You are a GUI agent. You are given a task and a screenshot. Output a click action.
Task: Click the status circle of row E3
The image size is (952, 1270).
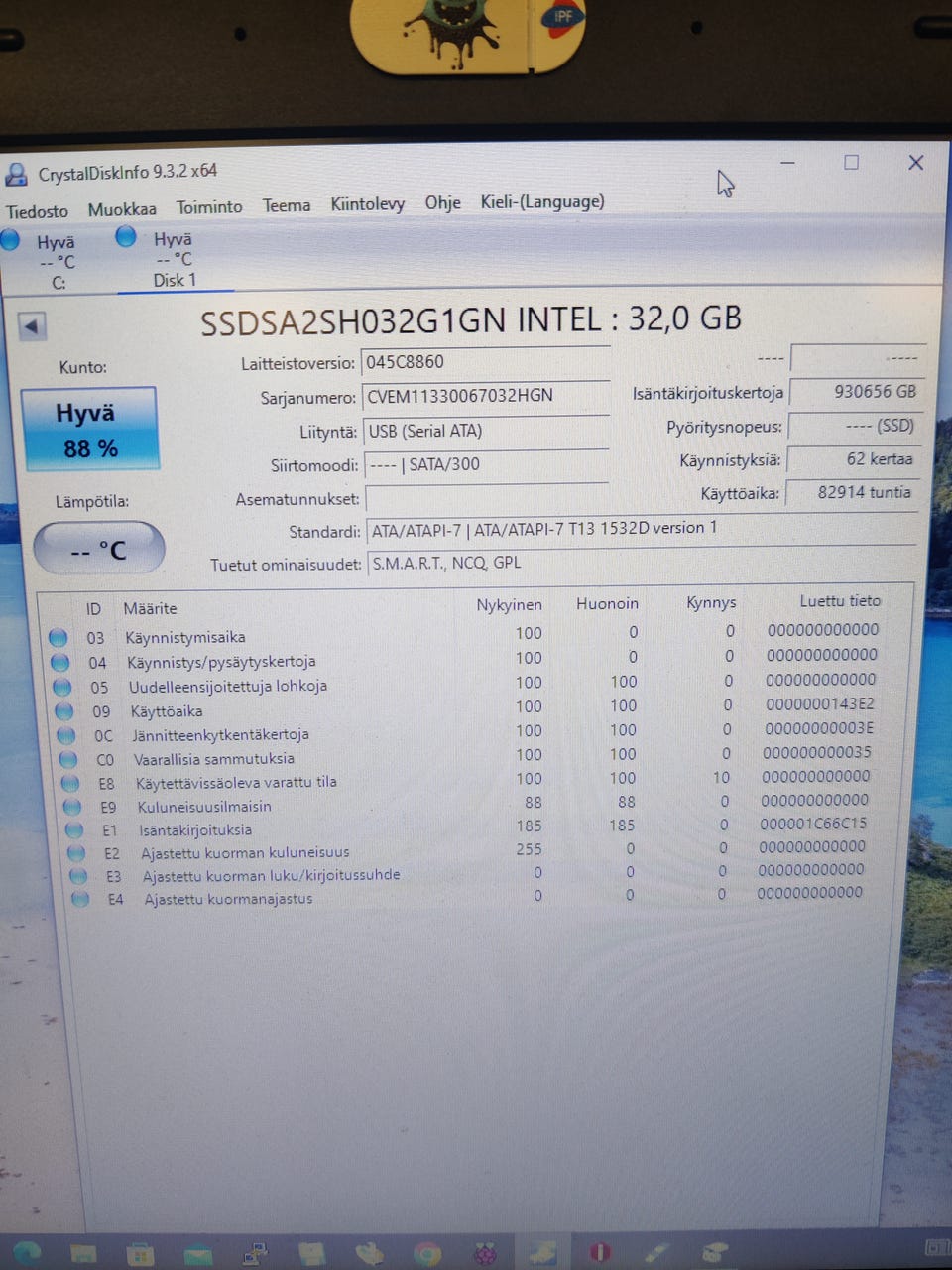click(x=78, y=876)
